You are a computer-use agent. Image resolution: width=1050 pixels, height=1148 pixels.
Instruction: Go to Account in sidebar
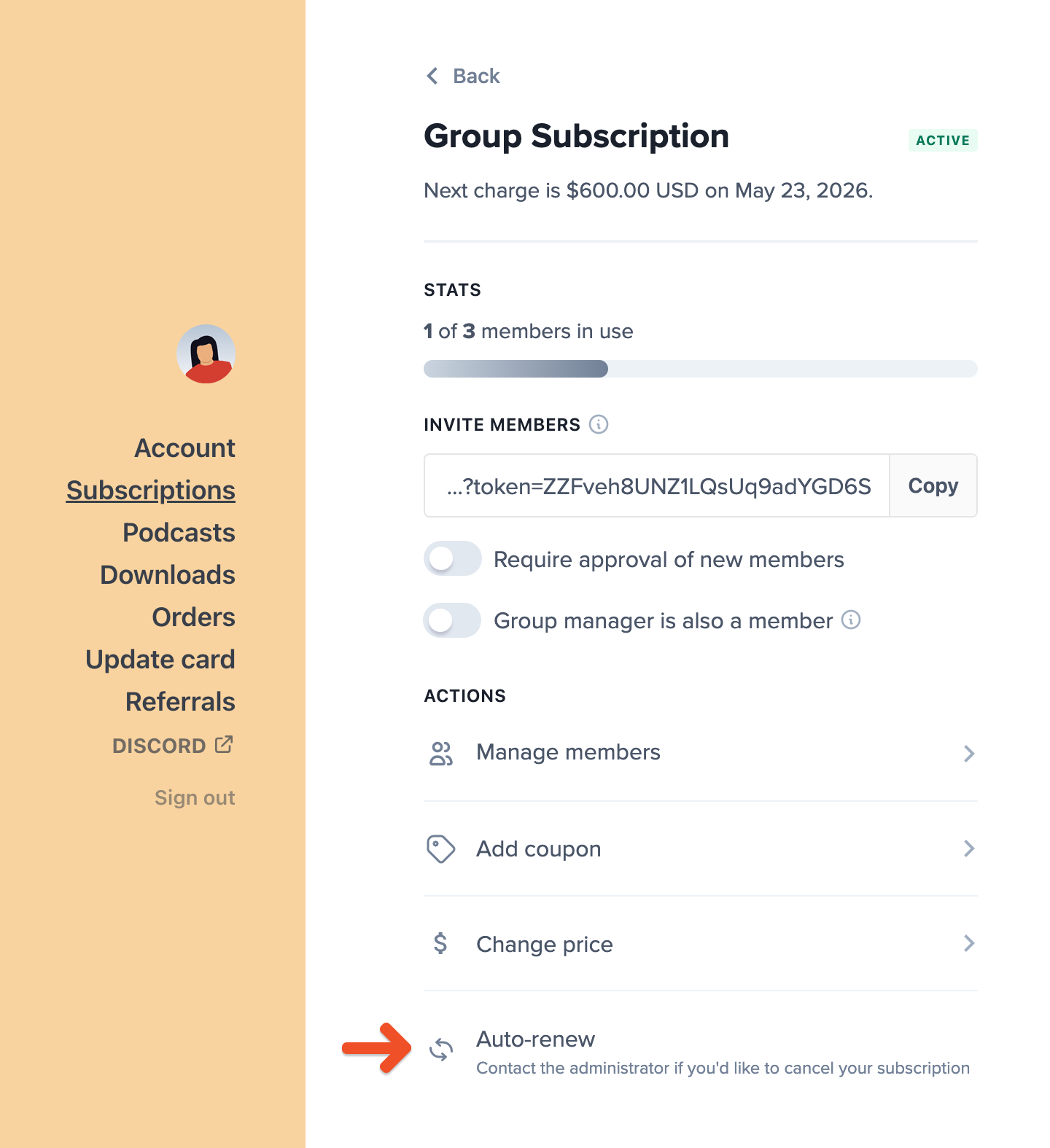(x=185, y=448)
